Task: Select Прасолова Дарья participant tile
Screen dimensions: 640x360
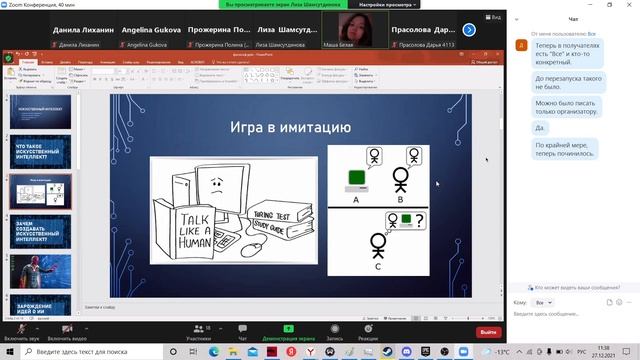Action: 423,30
